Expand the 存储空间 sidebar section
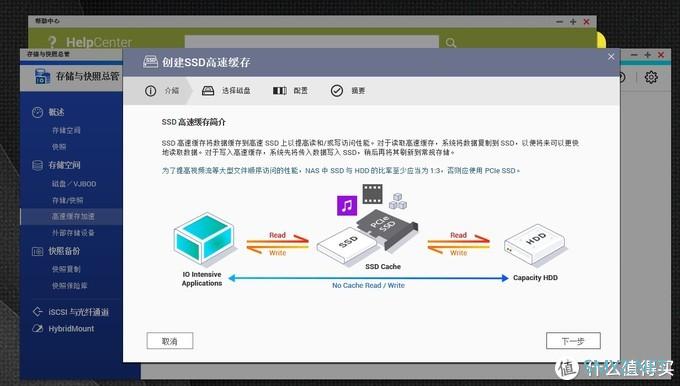The height and width of the screenshot is (386, 680). [x=64, y=165]
